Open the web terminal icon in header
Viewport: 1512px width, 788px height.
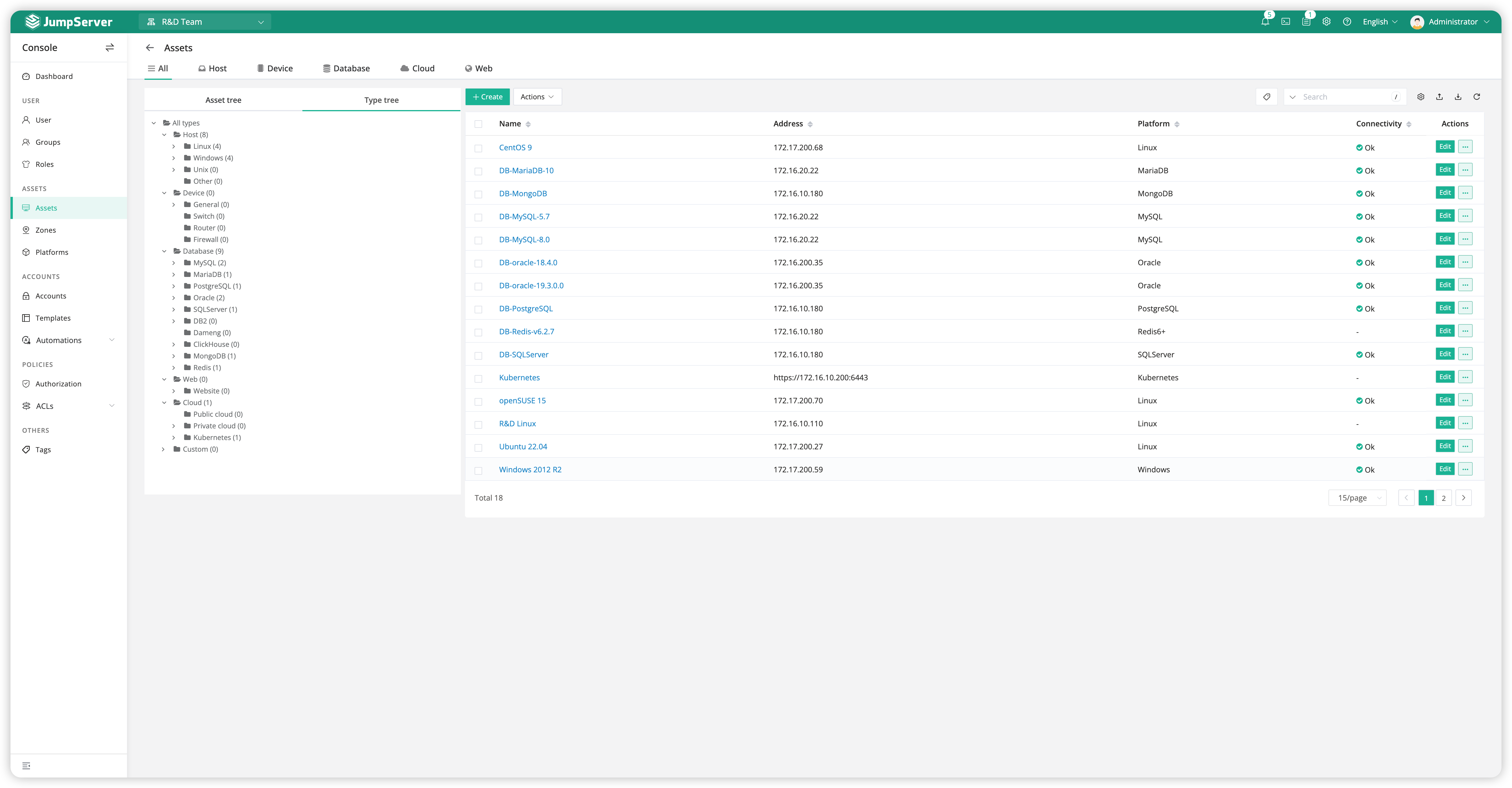[x=1285, y=22]
